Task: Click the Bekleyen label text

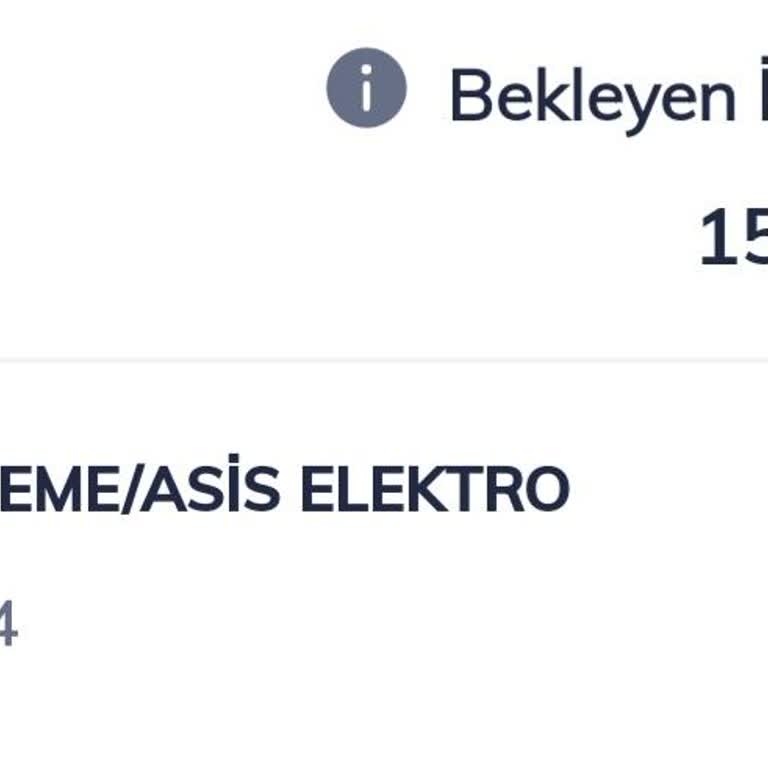Action: click(592, 97)
